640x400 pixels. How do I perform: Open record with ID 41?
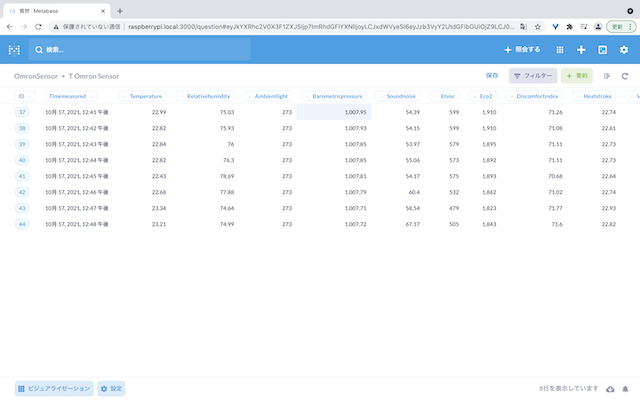(x=22, y=176)
